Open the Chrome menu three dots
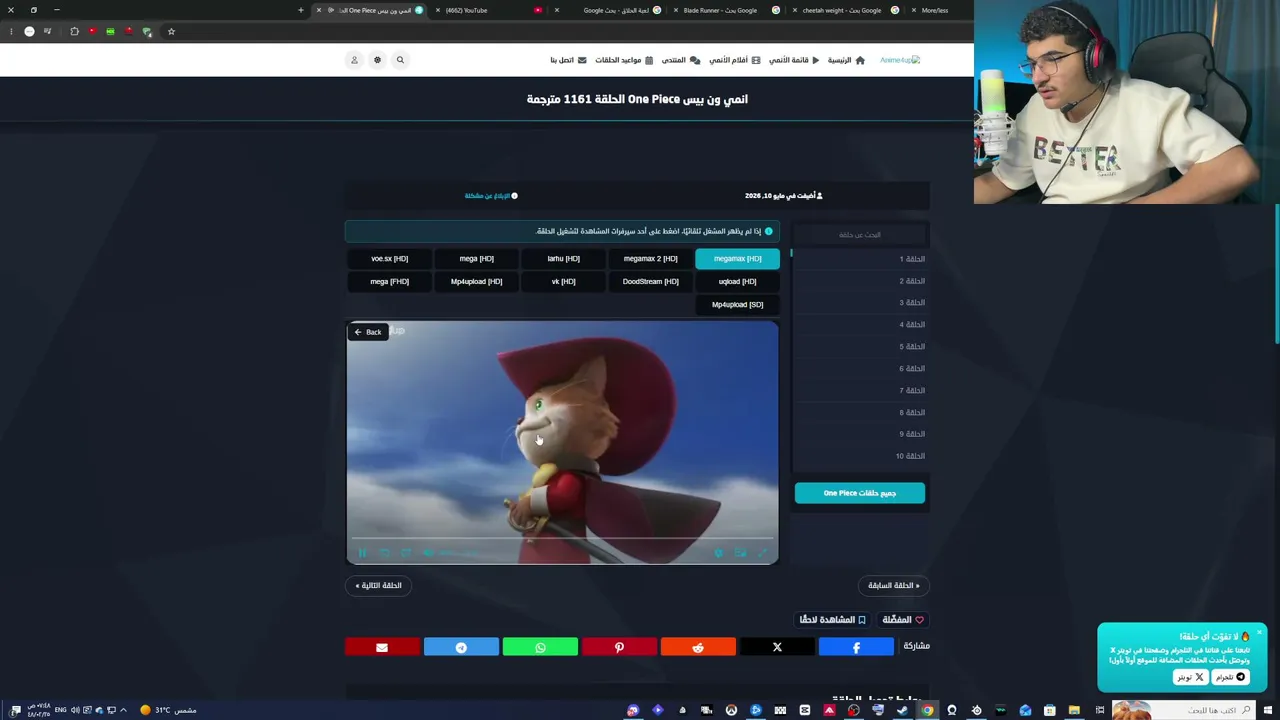The width and height of the screenshot is (1280, 720). point(12,31)
